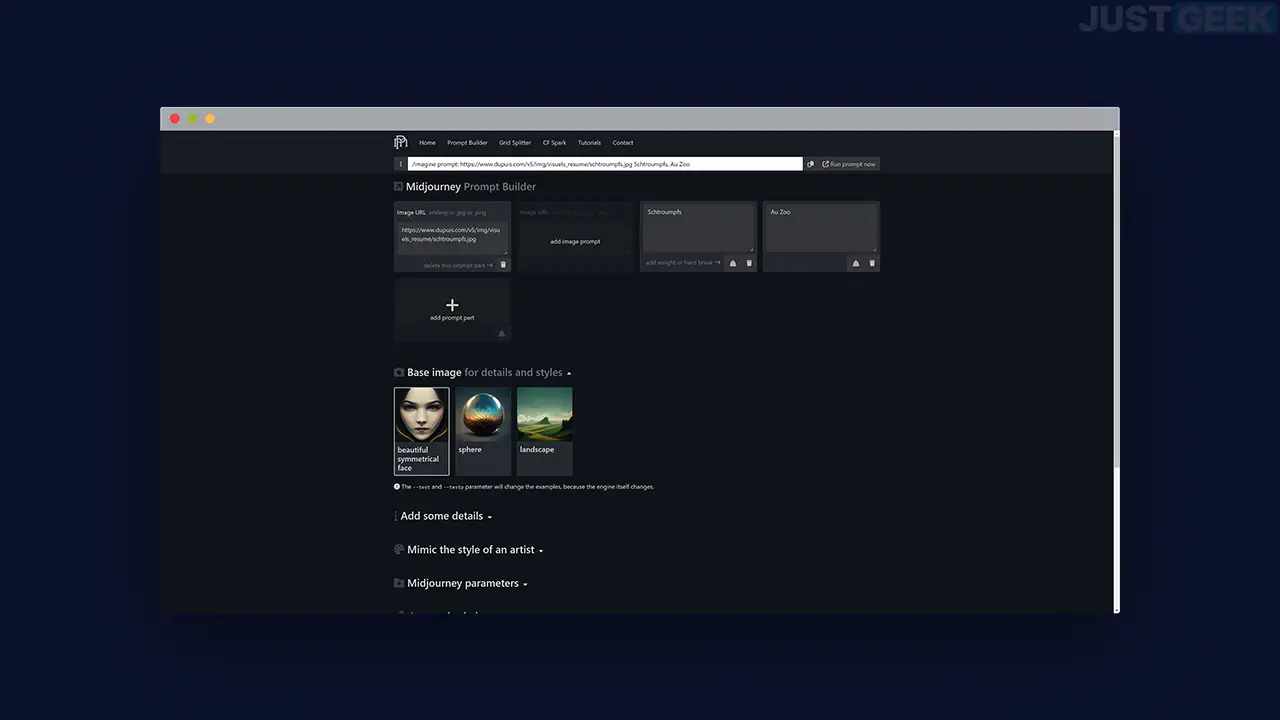Click the camera icon beside Base image
The image size is (1280, 720).
[399, 372]
